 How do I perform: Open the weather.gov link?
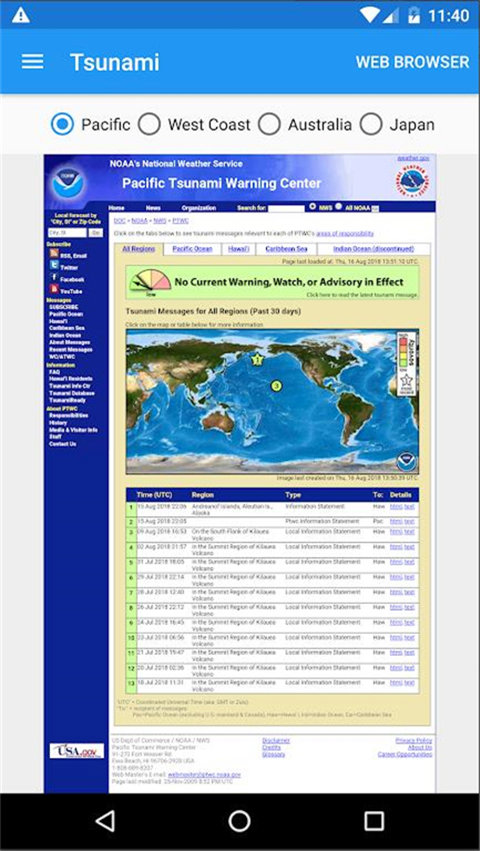(413, 158)
